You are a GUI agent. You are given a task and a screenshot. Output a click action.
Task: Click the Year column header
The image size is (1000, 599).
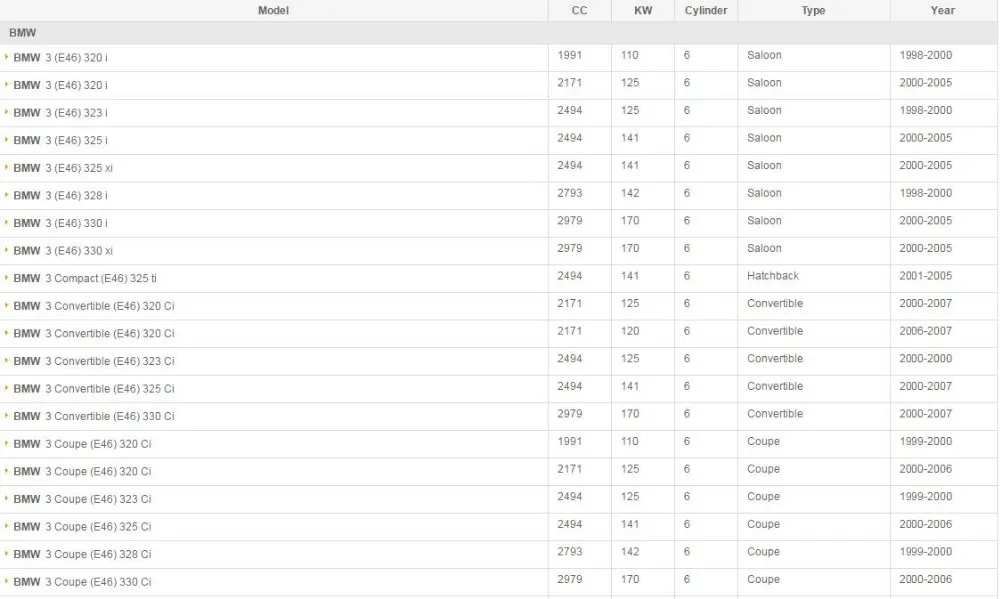point(943,10)
